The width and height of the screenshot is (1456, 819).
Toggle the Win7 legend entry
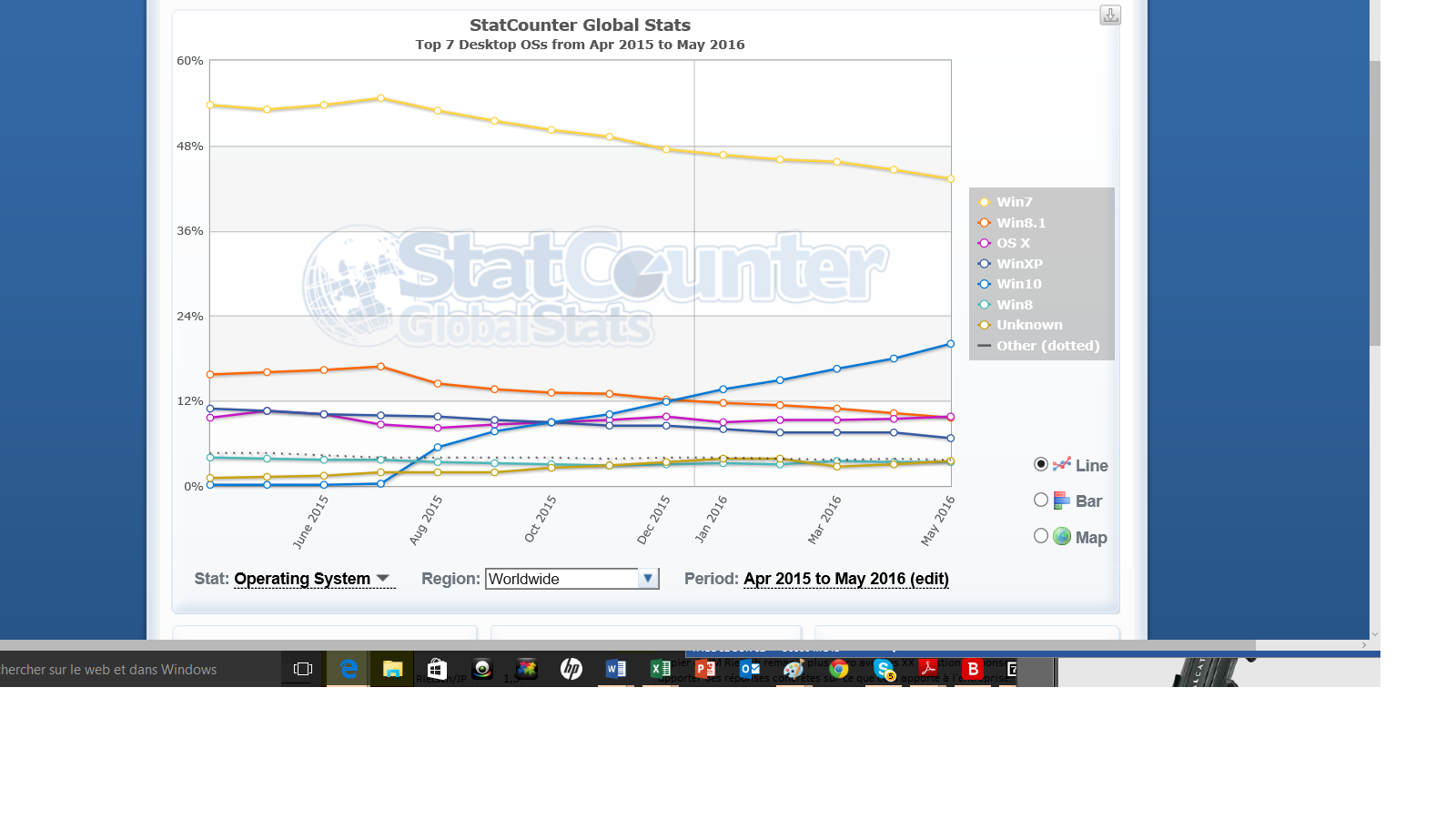(1006, 202)
